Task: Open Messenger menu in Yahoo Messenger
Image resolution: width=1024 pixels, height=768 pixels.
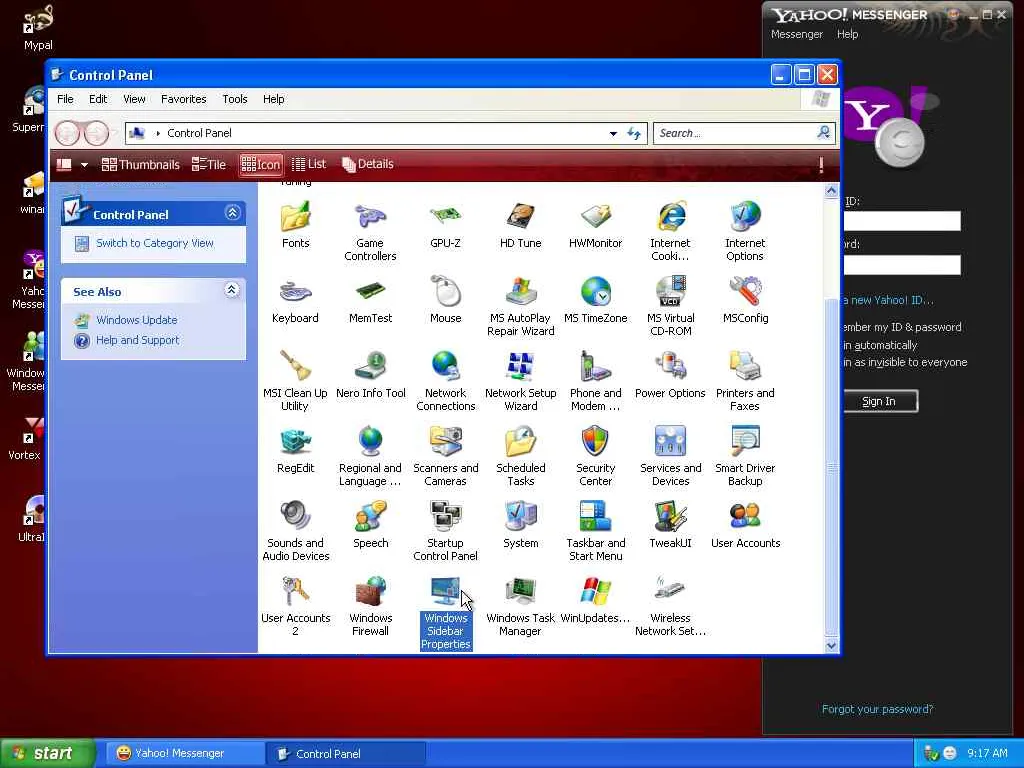Action: click(x=797, y=34)
